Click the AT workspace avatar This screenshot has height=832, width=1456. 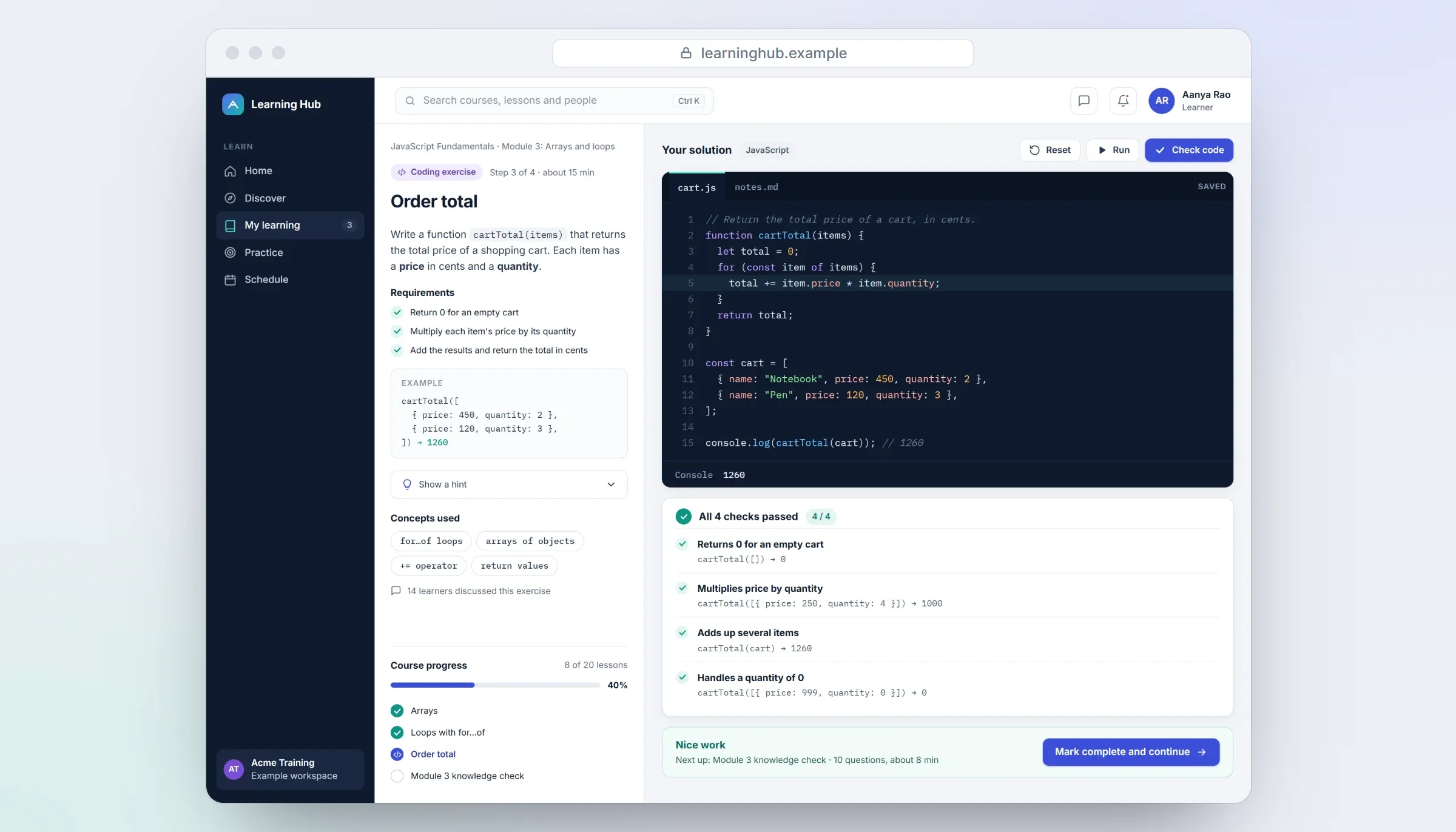(234, 770)
